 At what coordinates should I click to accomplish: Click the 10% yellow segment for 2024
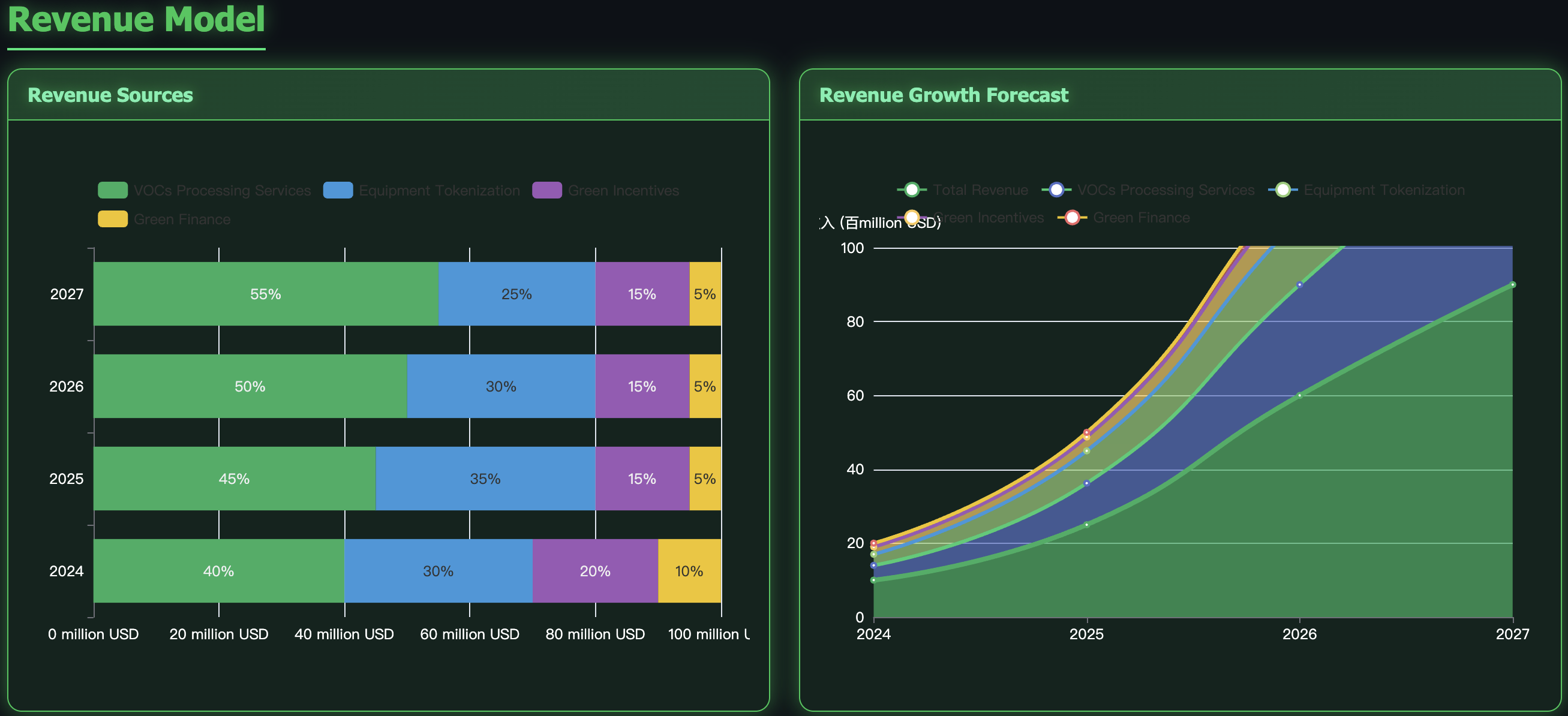coord(689,571)
